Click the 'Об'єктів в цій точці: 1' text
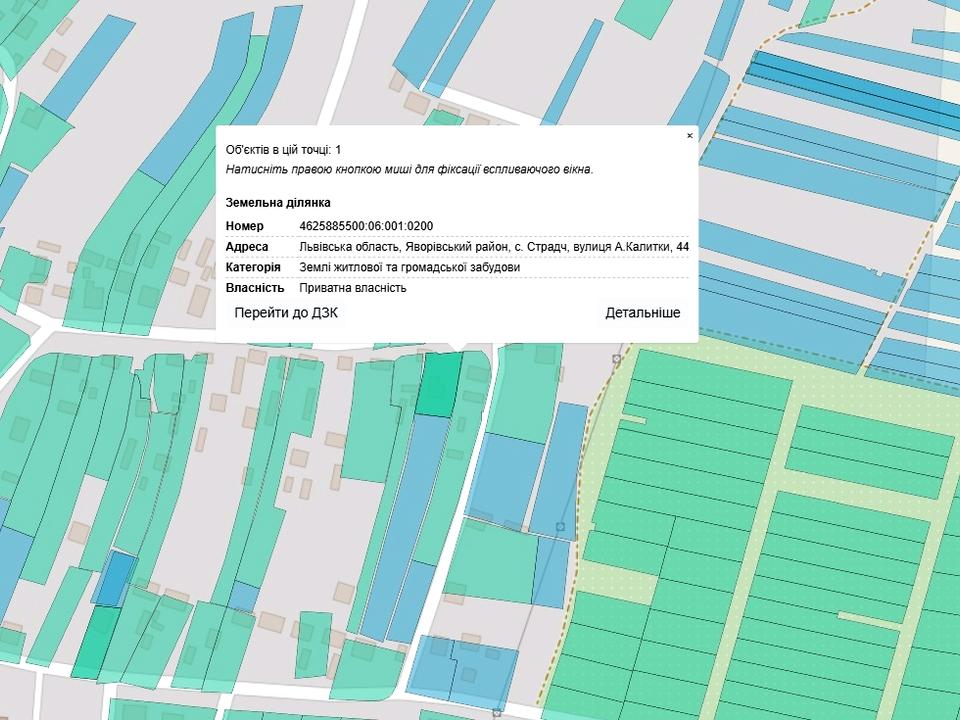Viewport: 960px width, 720px height. point(283,149)
